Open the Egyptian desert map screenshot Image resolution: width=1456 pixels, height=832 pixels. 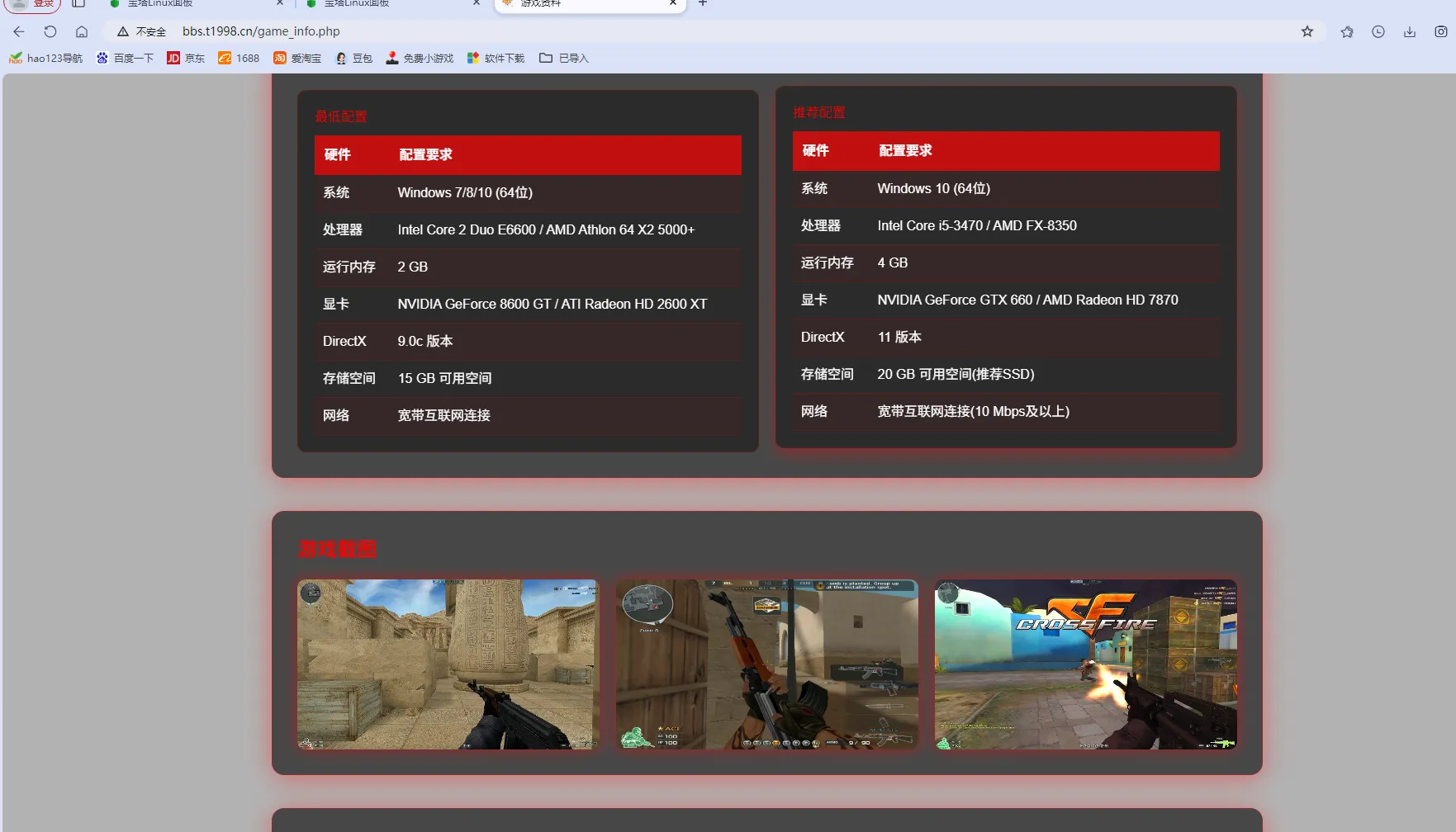[448, 664]
